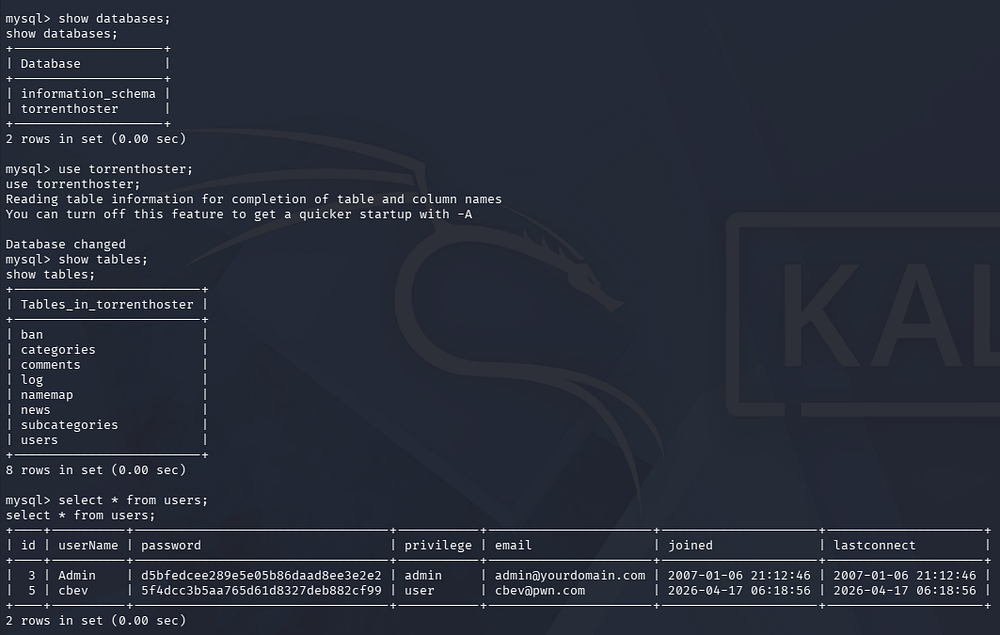
Task: Click the 'categories' table entry
Action: click(x=58, y=350)
